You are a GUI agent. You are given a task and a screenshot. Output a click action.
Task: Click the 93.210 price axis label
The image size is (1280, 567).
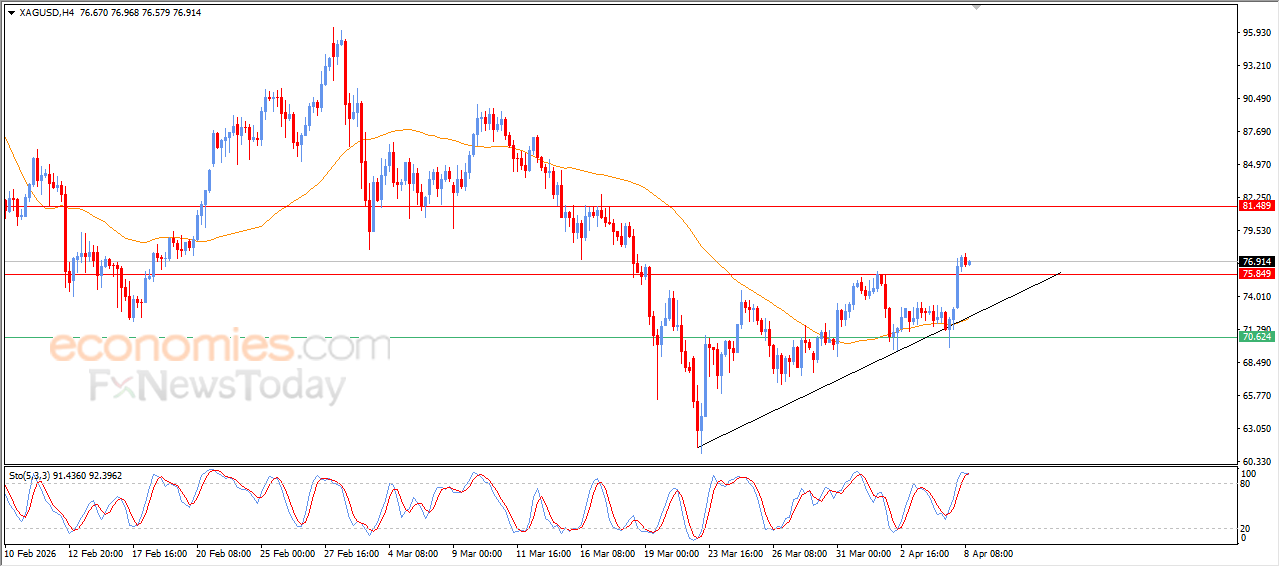pos(1257,65)
